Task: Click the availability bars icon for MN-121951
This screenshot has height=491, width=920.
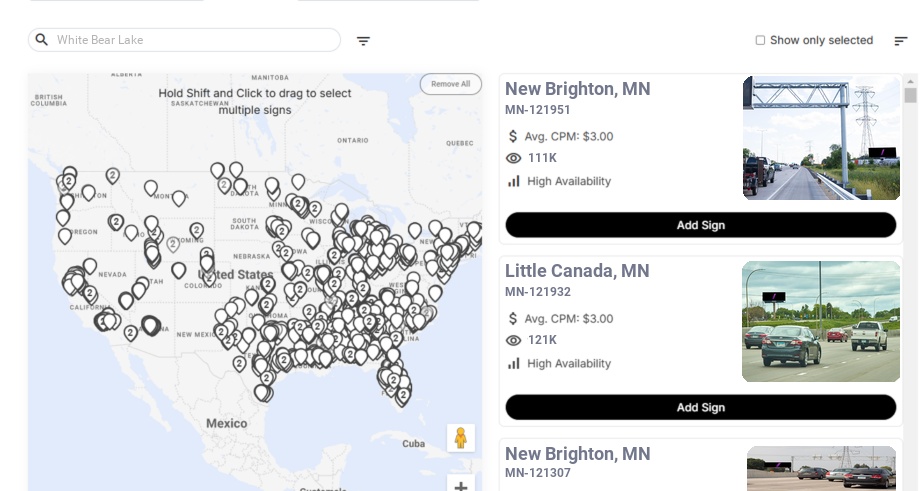Action: coord(514,181)
